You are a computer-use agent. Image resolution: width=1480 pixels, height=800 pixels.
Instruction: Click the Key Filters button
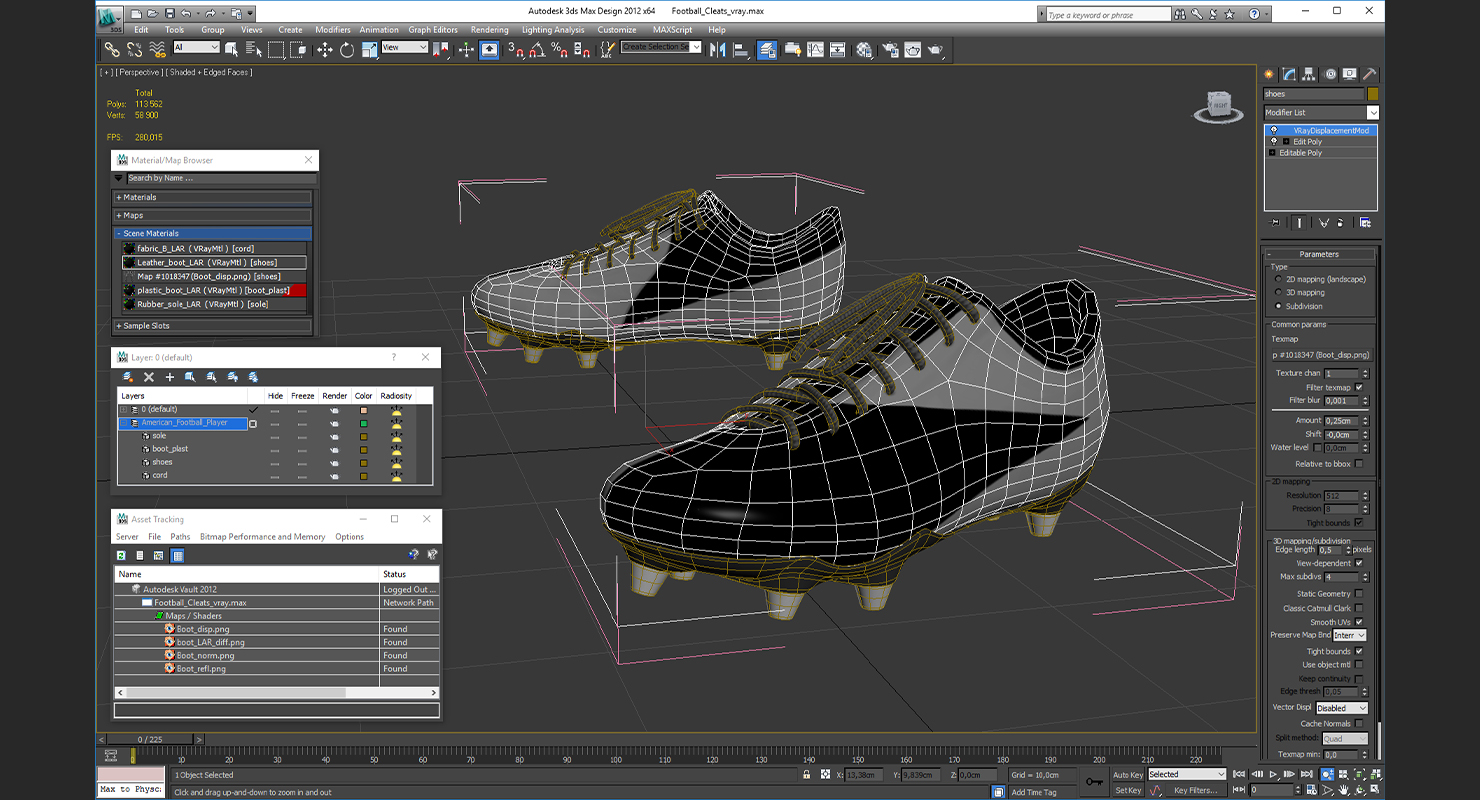click(x=1195, y=790)
